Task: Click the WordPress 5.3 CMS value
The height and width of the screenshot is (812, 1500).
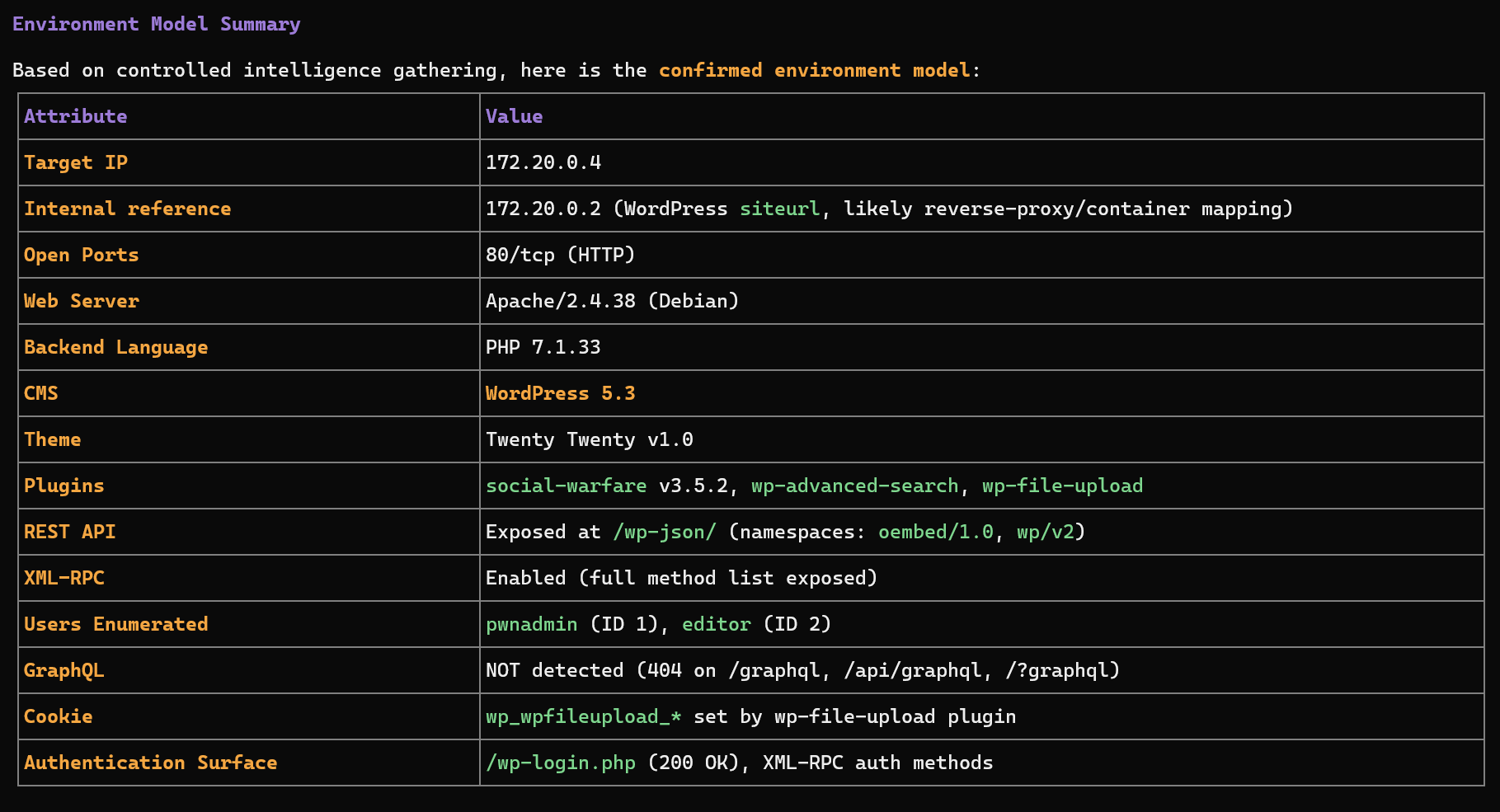Action: click(561, 393)
